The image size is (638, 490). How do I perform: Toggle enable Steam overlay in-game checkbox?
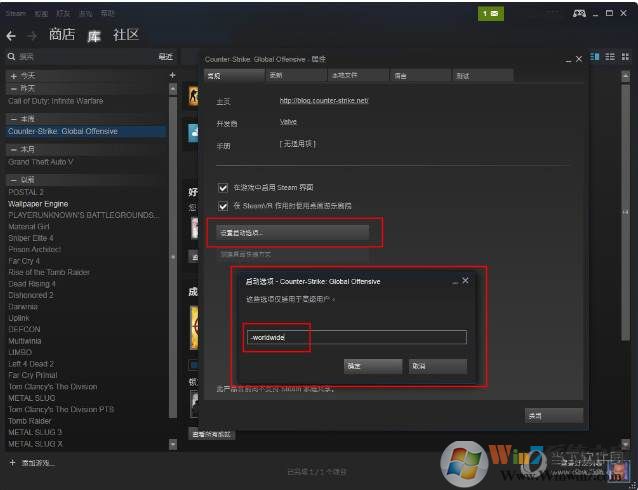point(223,188)
